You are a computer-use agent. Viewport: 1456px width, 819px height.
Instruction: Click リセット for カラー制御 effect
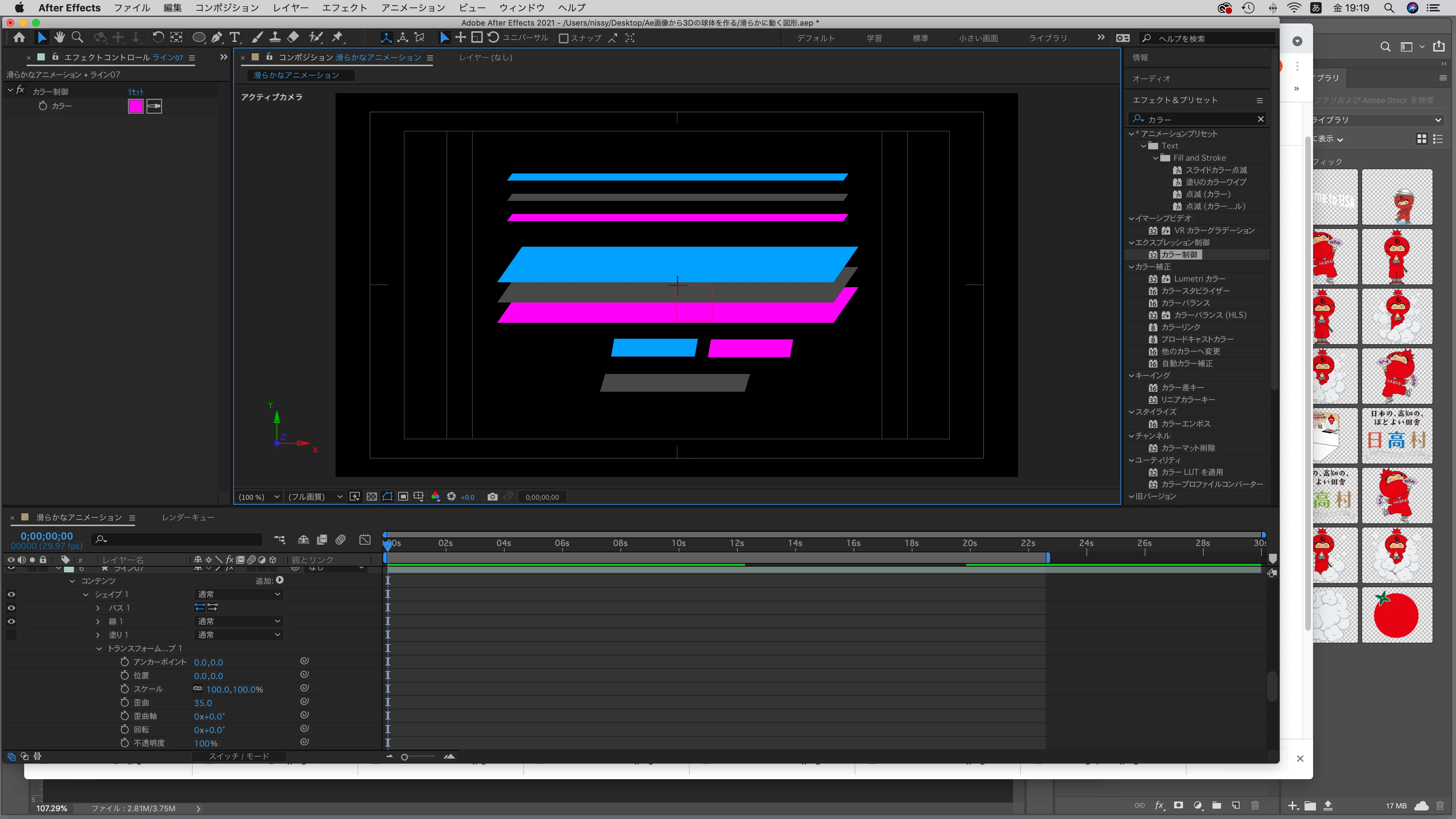(136, 92)
